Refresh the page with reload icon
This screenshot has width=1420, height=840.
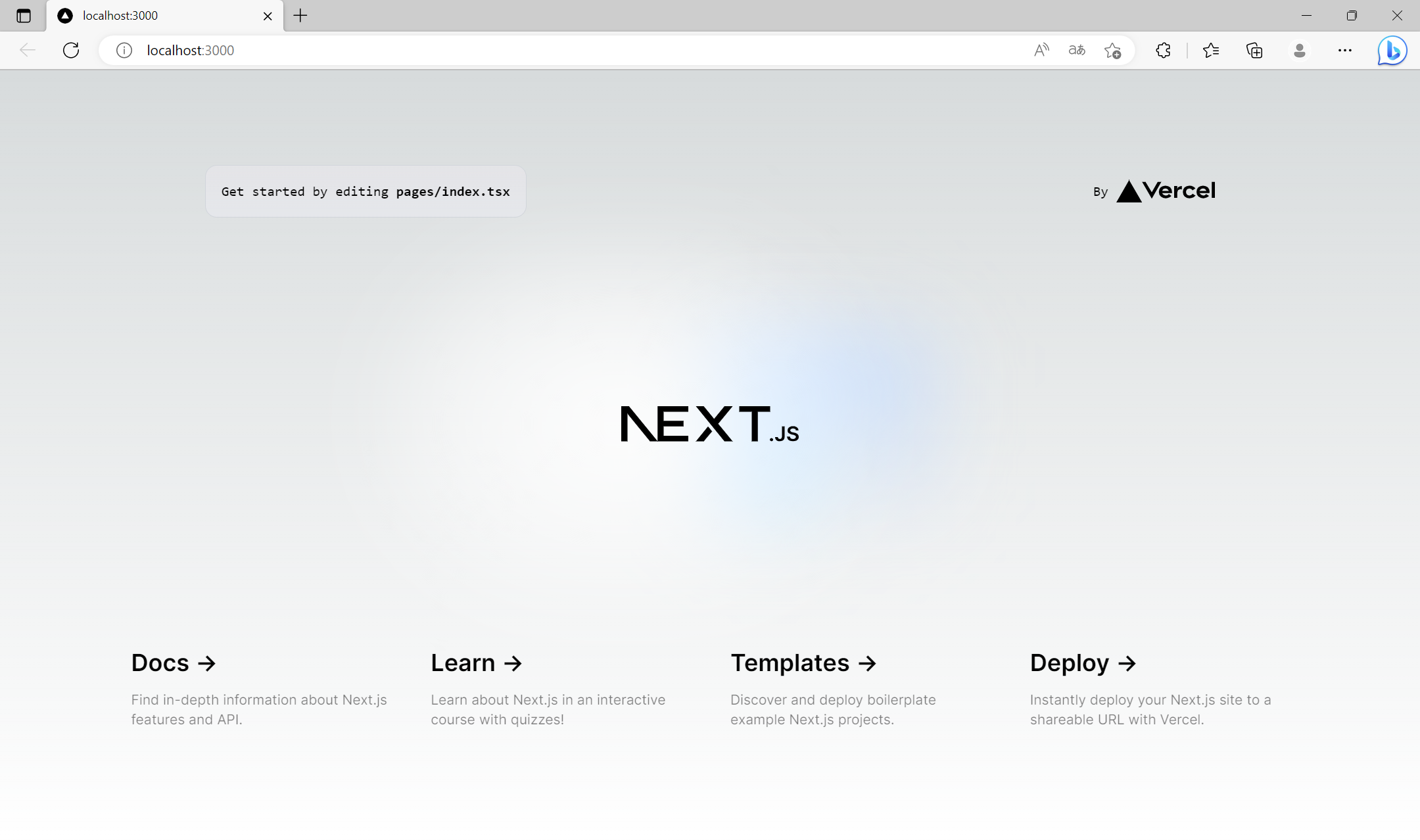pos(71,50)
